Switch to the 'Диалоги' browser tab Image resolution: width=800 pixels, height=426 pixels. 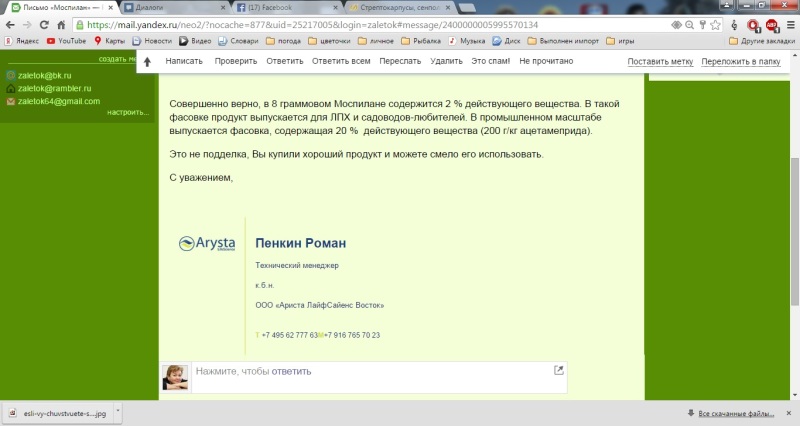coord(165,7)
